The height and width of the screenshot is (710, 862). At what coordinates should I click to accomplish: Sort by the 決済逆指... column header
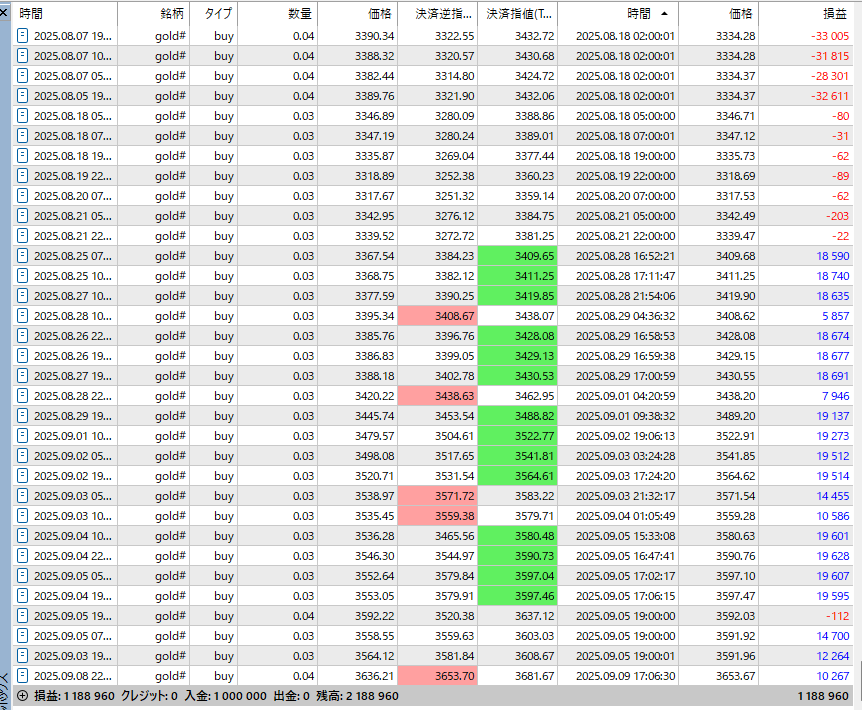pos(438,14)
